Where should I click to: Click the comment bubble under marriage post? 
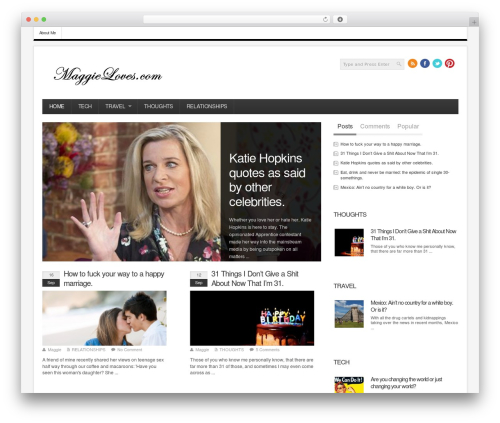coord(113,350)
